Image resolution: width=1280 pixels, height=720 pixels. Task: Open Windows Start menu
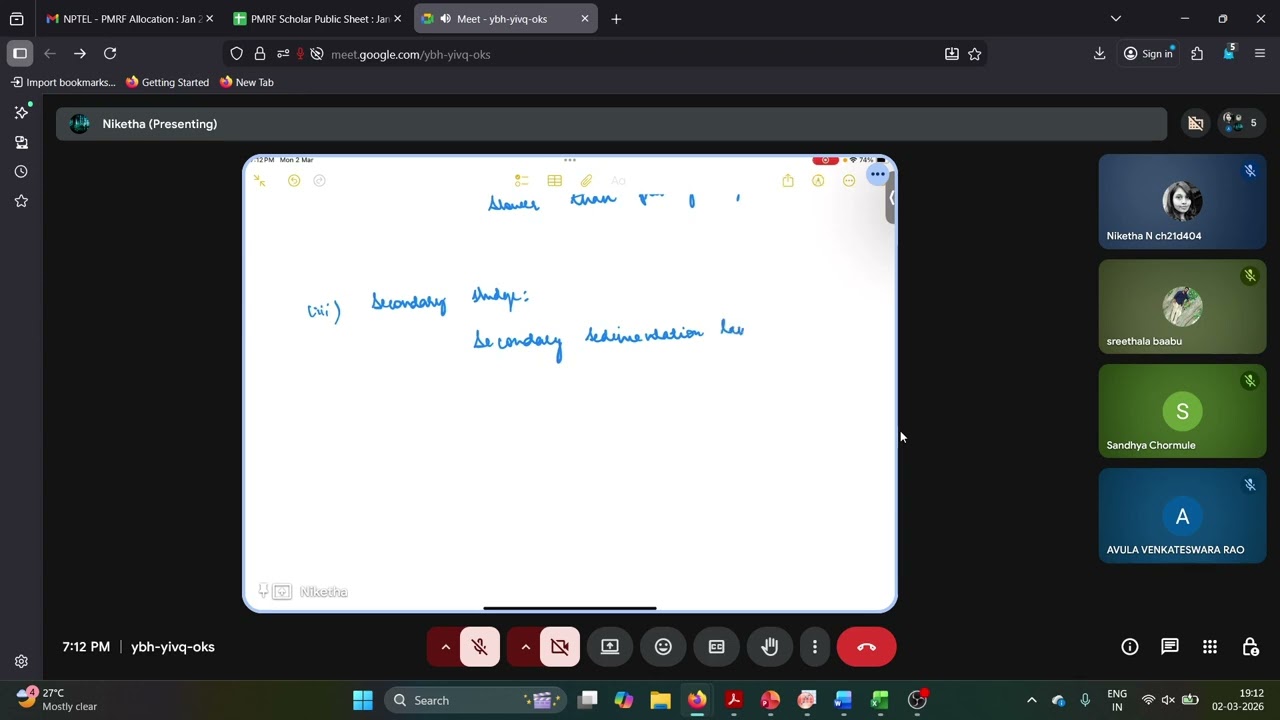pos(363,700)
